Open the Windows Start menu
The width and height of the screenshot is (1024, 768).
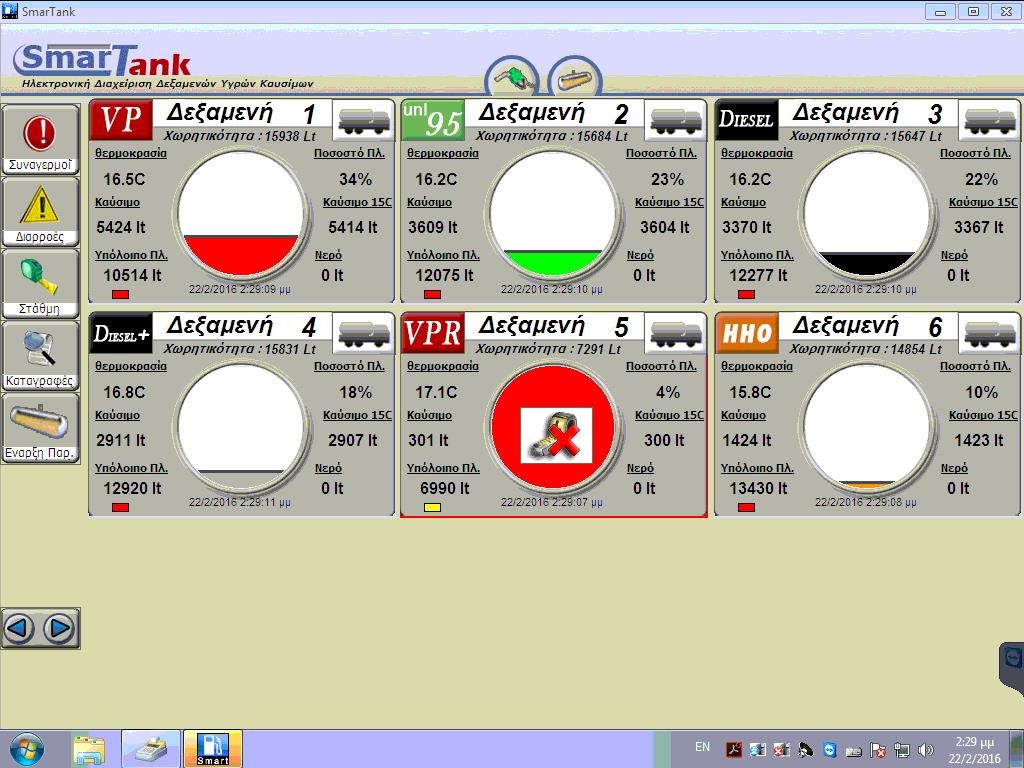click(x=27, y=749)
